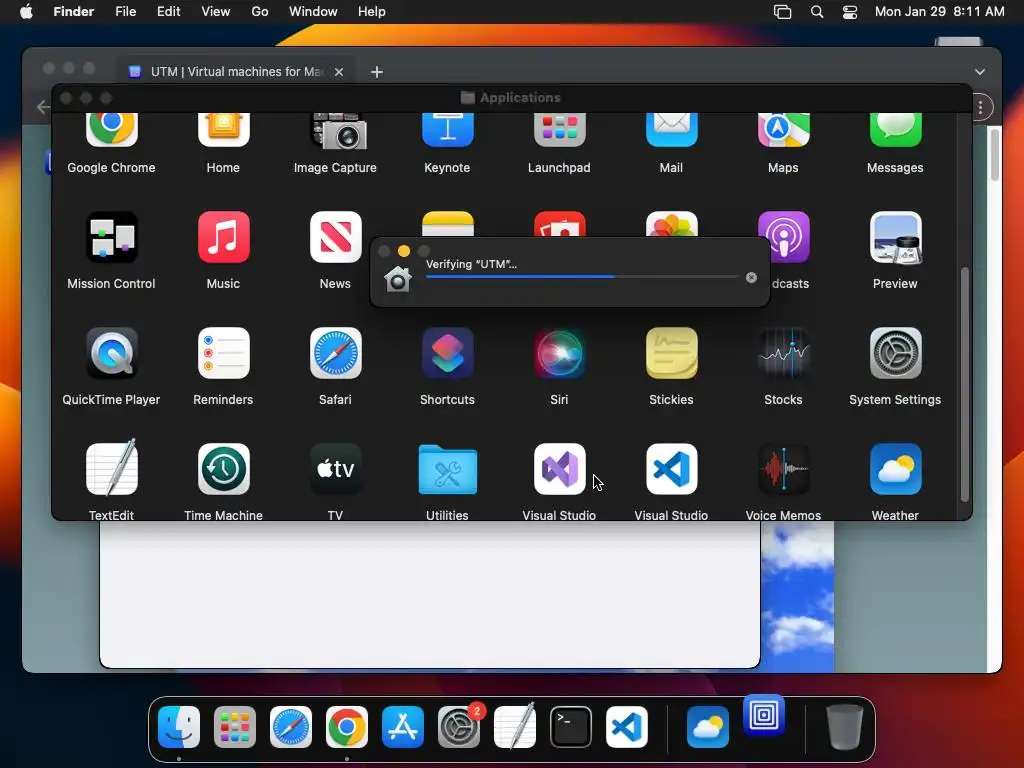Image resolution: width=1024 pixels, height=768 pixels.
Task: Open the Go menu
Action: (260, 12)
